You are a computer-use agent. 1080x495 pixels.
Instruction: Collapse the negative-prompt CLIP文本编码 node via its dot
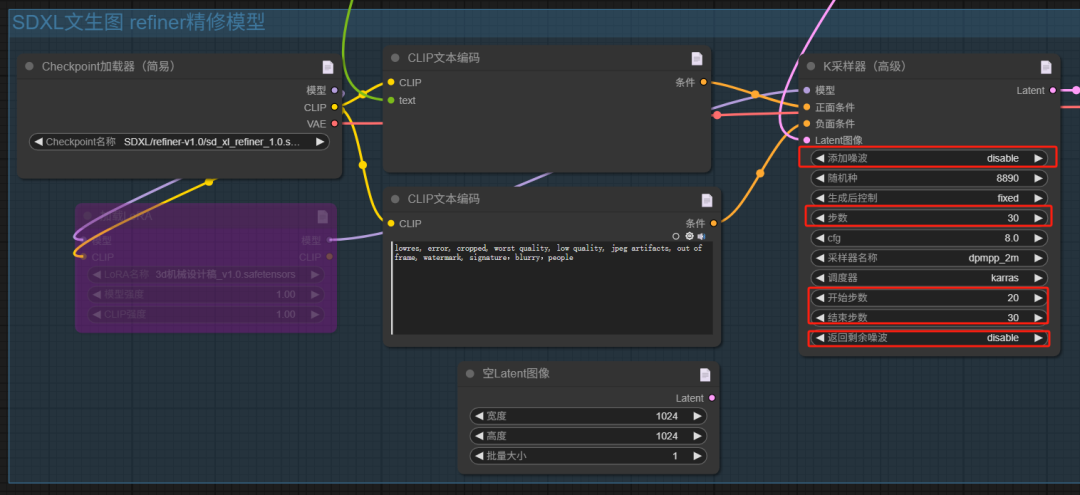[x=395, y=199]
